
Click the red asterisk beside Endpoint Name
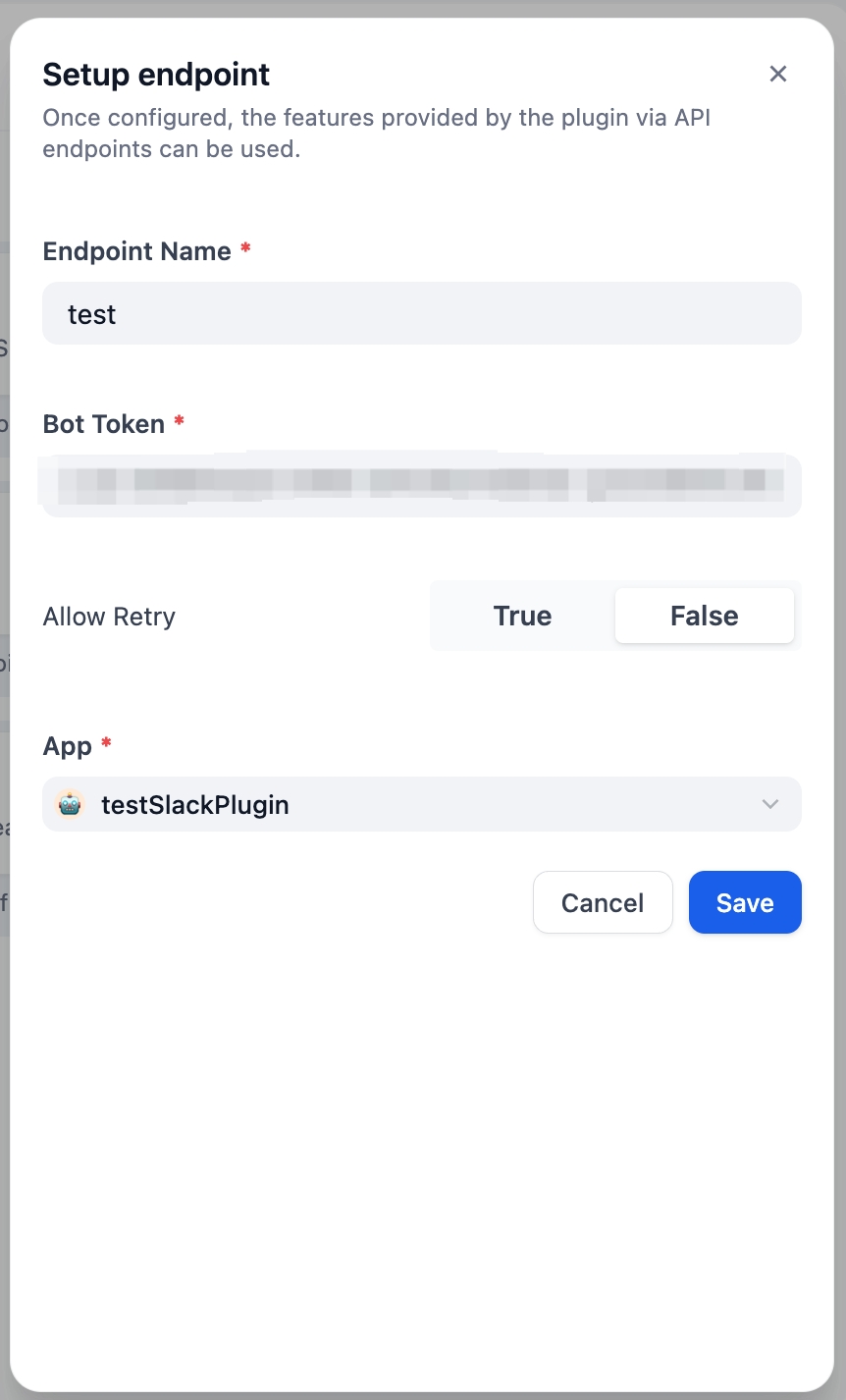(242, 250)
